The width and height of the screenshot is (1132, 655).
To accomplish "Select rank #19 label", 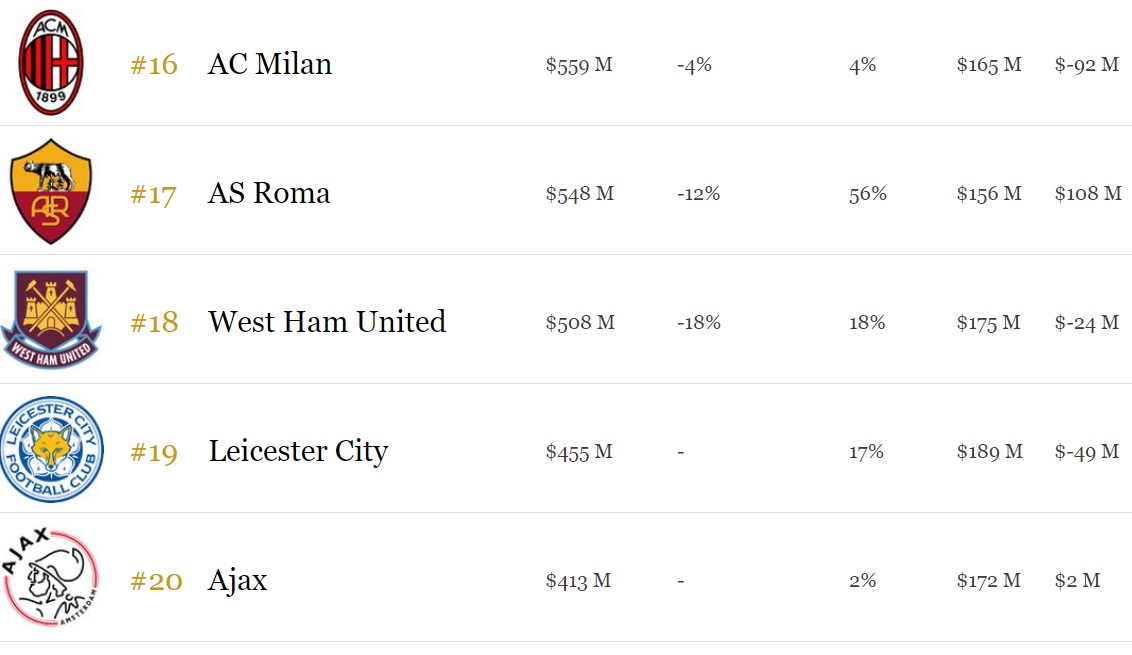I will pos(154,452).
